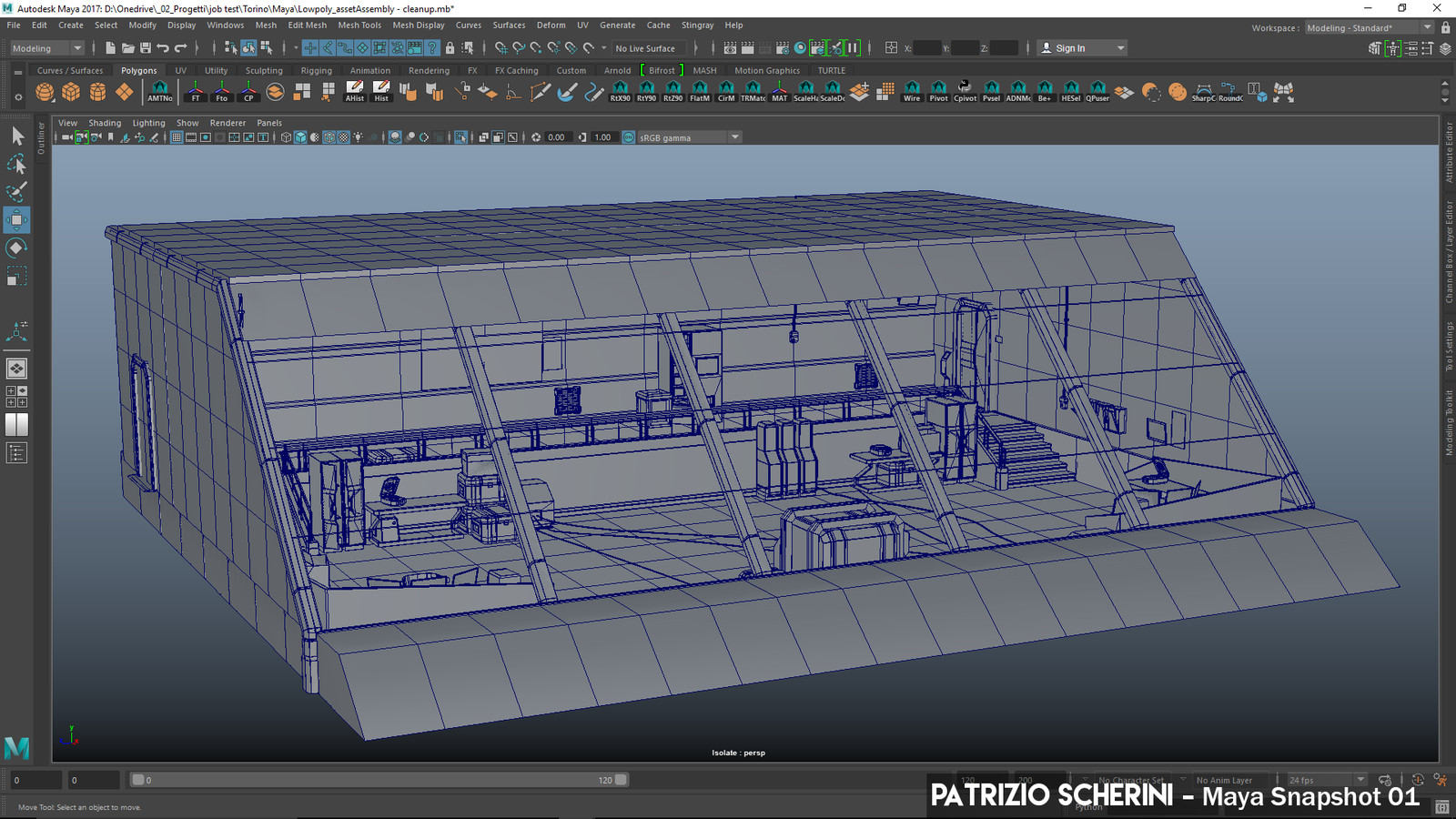Open the viewport Shading menu
Image resolution: width=1456 pixels, height=819 pixels.
(x=105, y=123)
